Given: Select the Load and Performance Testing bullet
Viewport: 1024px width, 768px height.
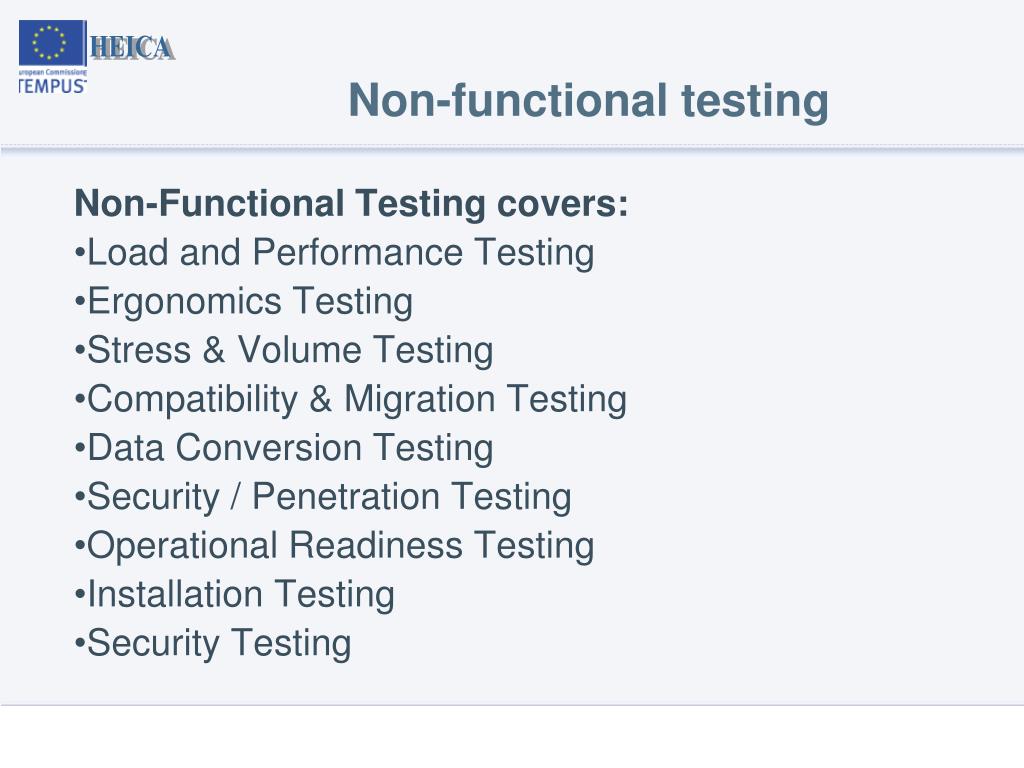Looking at the screenshot, I should point(334,253).
